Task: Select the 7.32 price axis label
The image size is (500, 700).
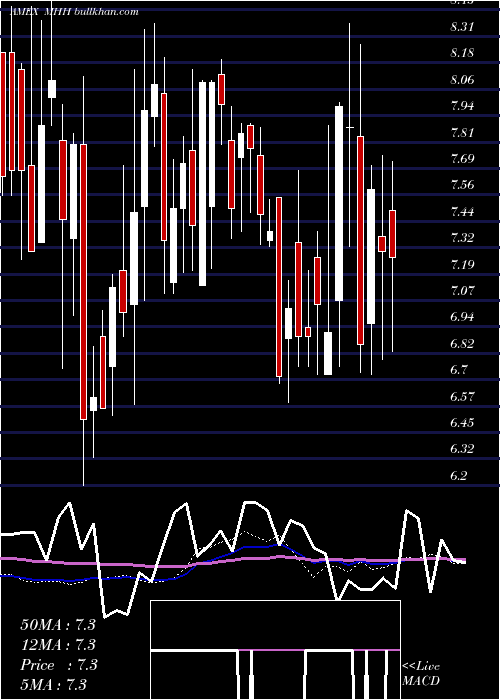Action: [462, 238]
